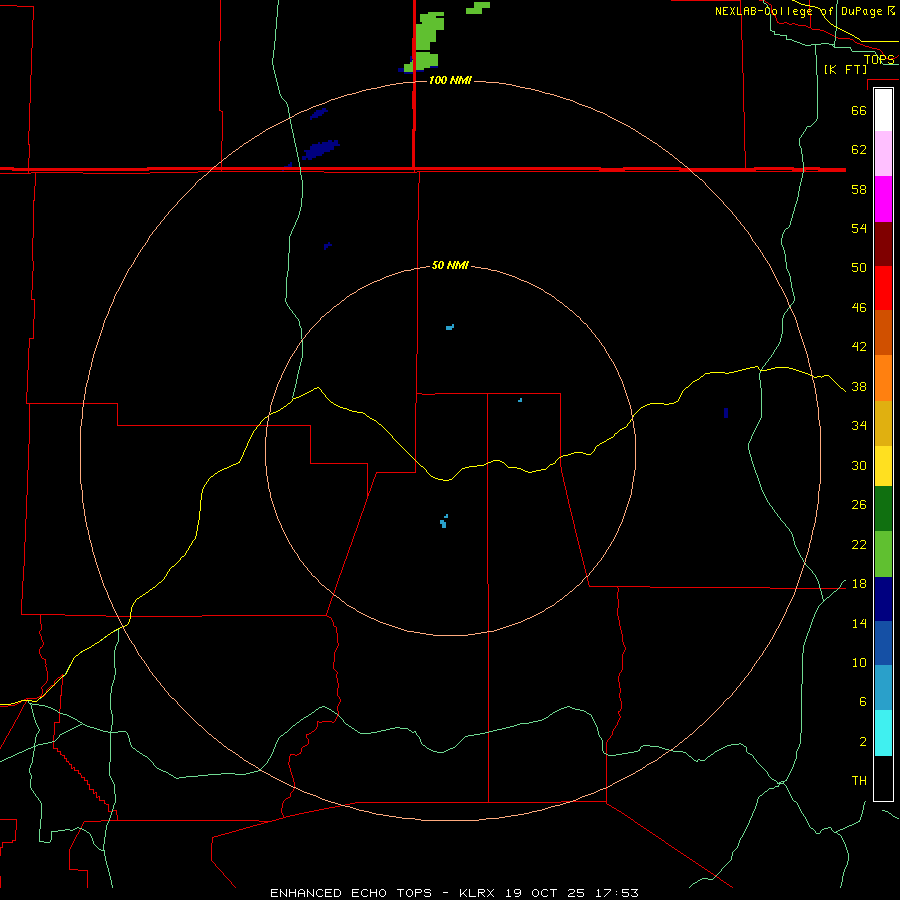900x900 pixels.
Task: Click the 17:53 timestamp in the caption
Action: (x=616, y=893)
